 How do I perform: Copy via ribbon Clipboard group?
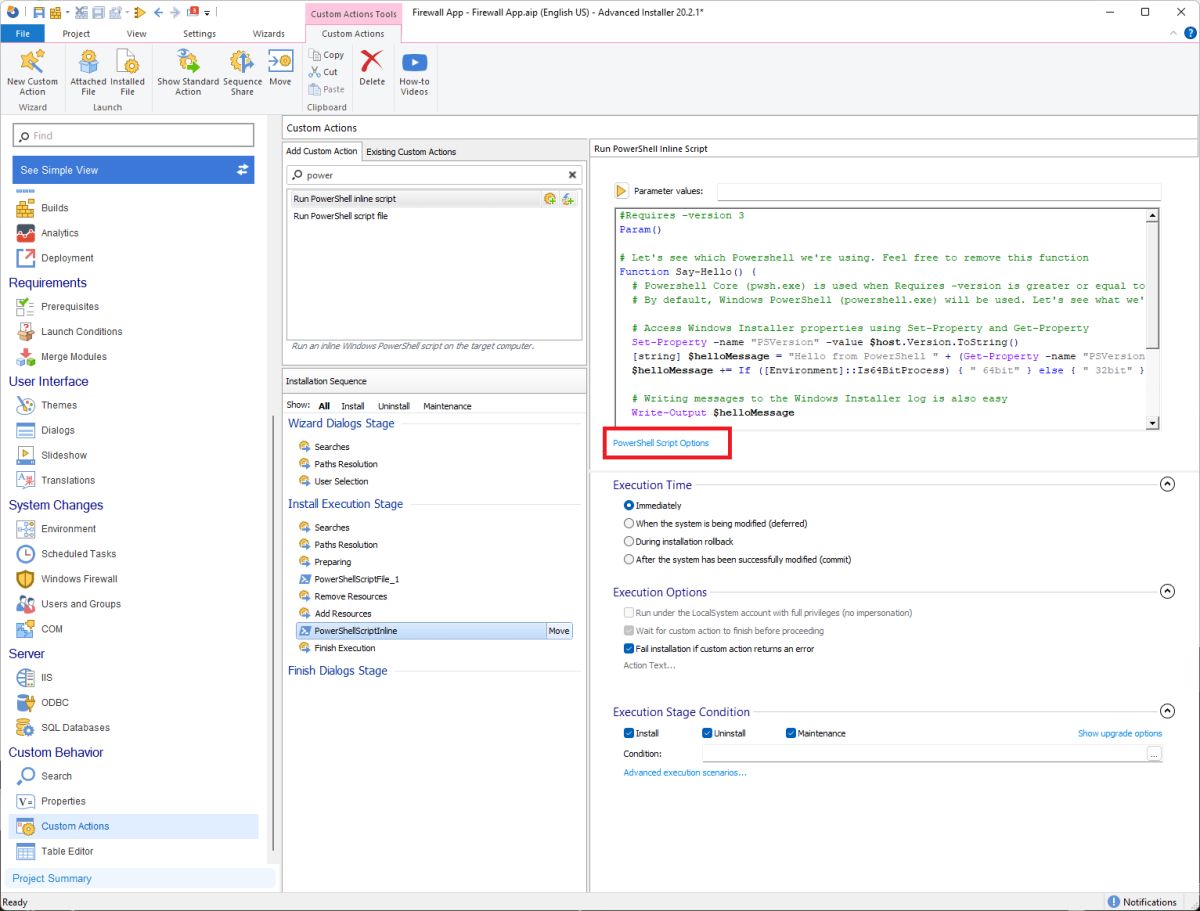click(x=327, y=55)
